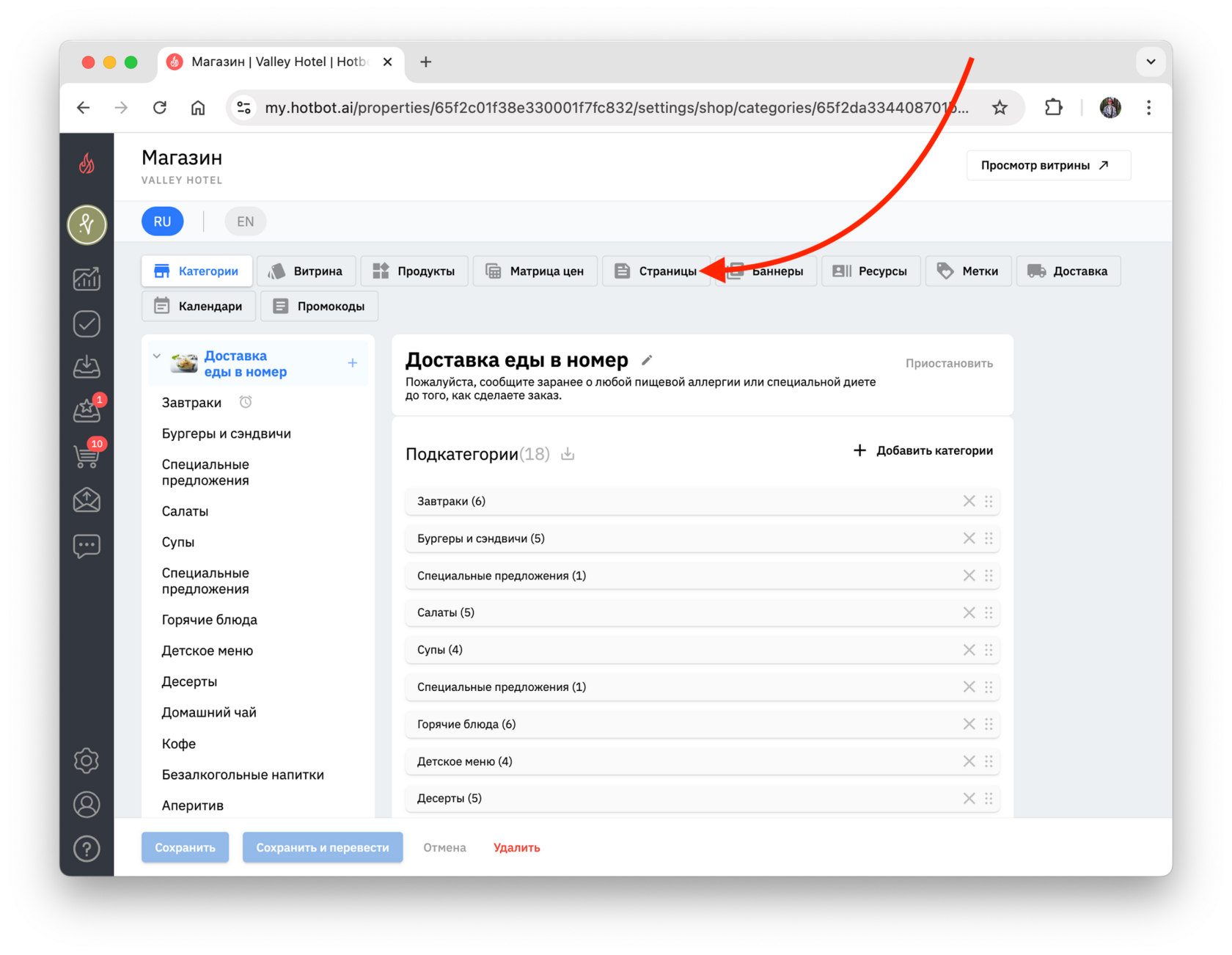This screenshot has height=955, width=1232.
Task: Open the Ресурсы tab
Action: coord(870,271)
